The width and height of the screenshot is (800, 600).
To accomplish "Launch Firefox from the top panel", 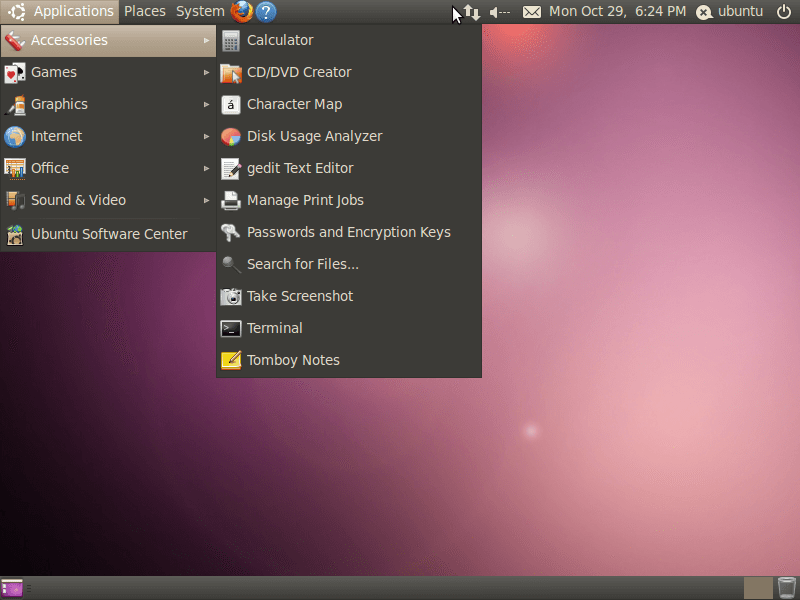I will (x=242, y=12).
